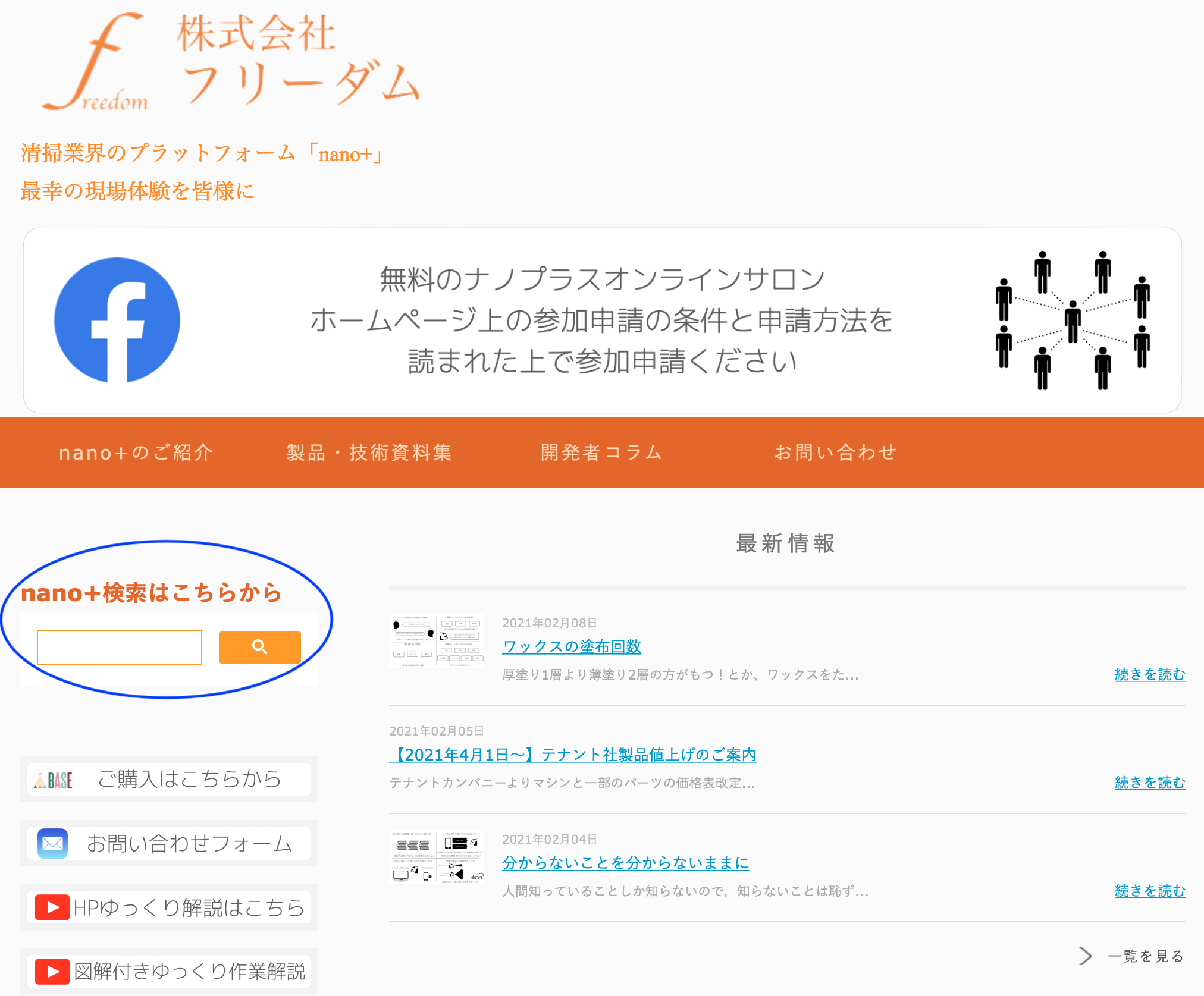
Task: Open the 分からないことを分からないままに article link
Action: 626,863
